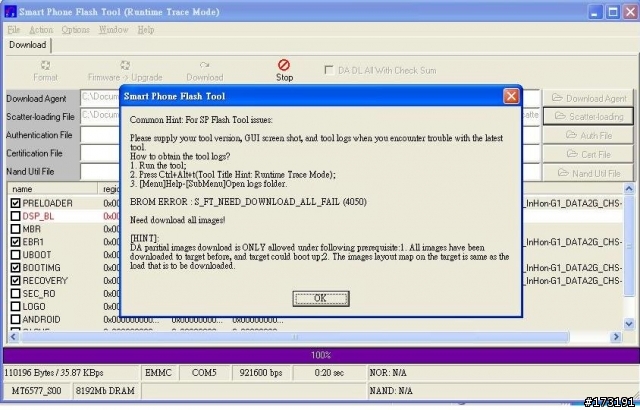
Task: Open the Window menu
Action: [x=113, y=30]
